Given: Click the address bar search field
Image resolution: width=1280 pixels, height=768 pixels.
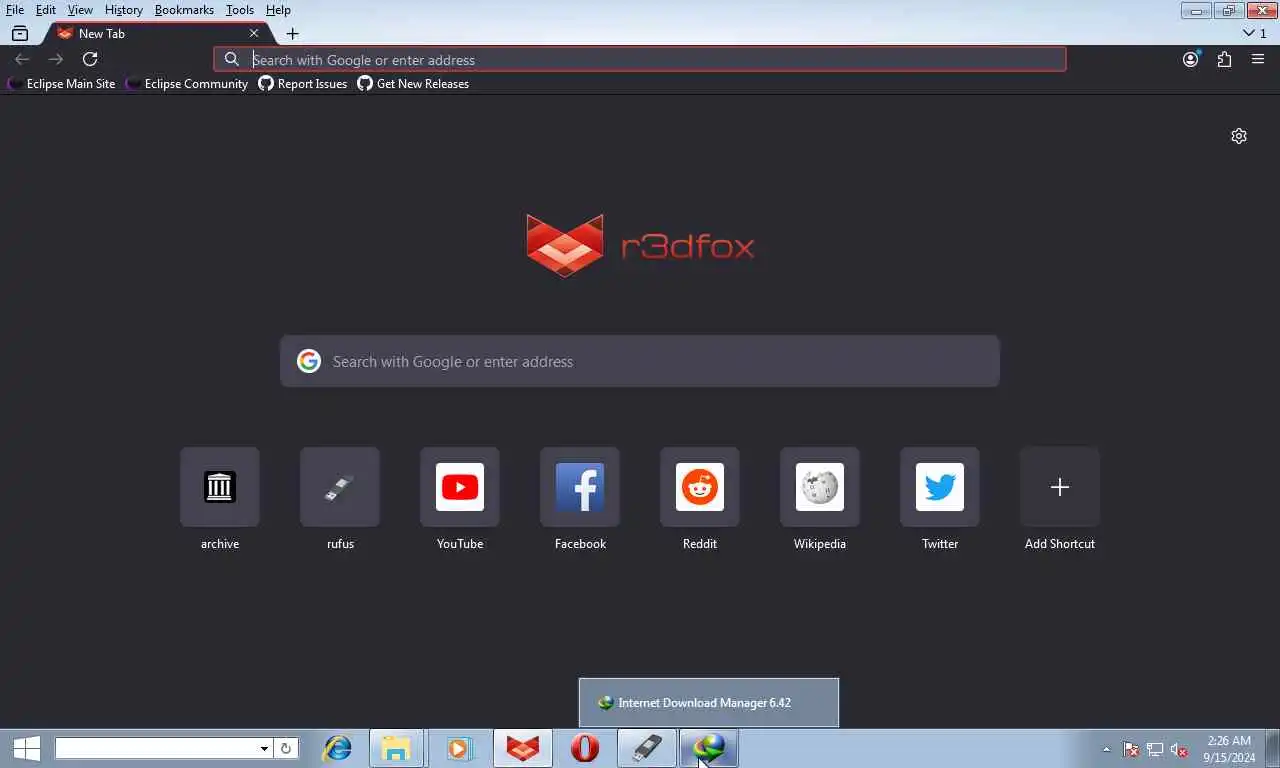Looking at the screenshot, I should (640, 59).
